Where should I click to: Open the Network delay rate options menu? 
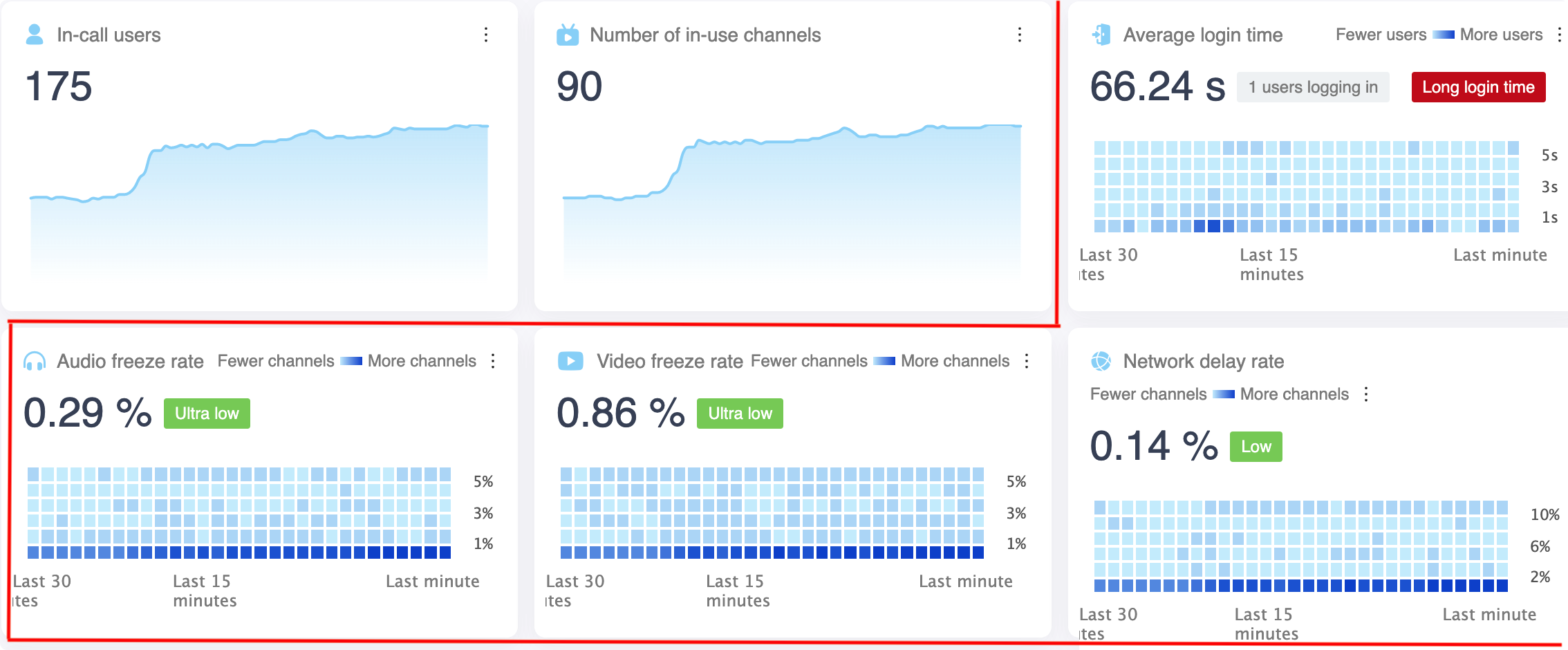(x=1366, y=394)
